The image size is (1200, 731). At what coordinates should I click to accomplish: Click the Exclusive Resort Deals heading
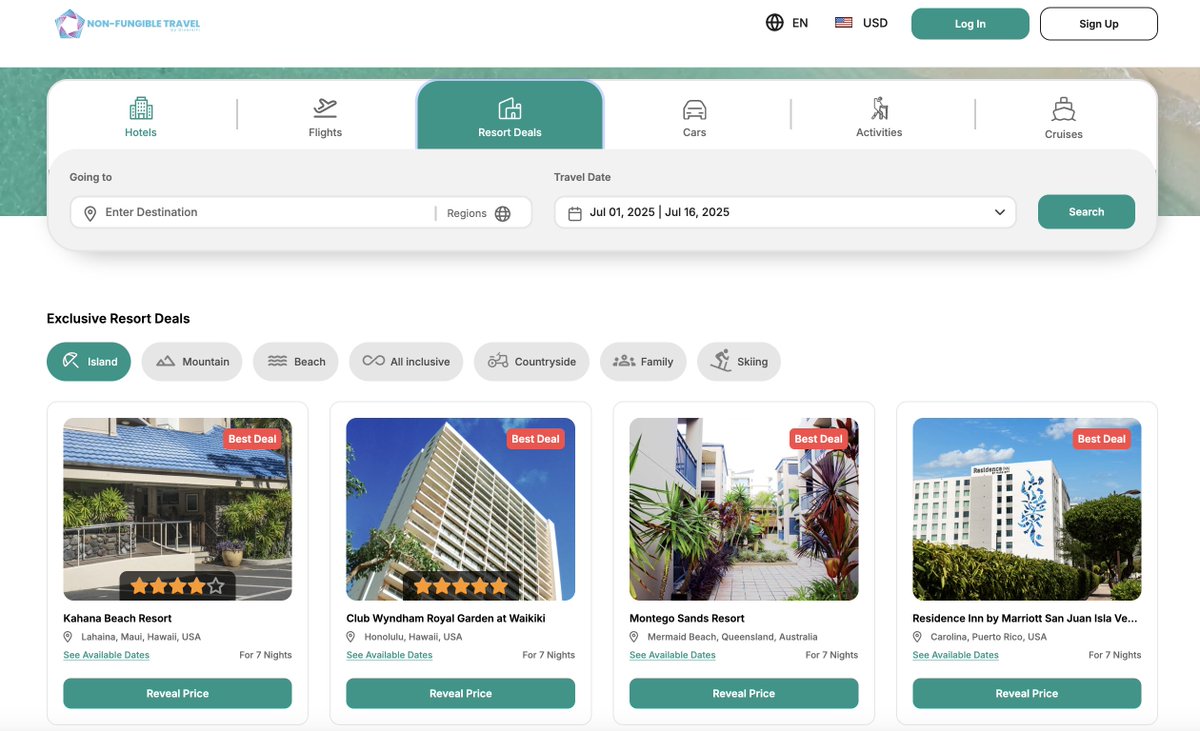tap(118, 319)
